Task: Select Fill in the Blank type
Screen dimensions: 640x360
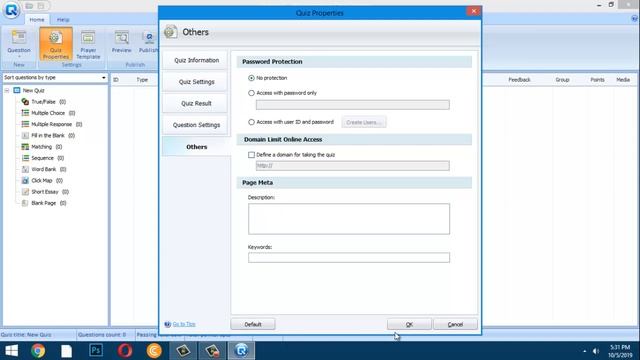Action: pyautogui.click(x=48, y=136)
